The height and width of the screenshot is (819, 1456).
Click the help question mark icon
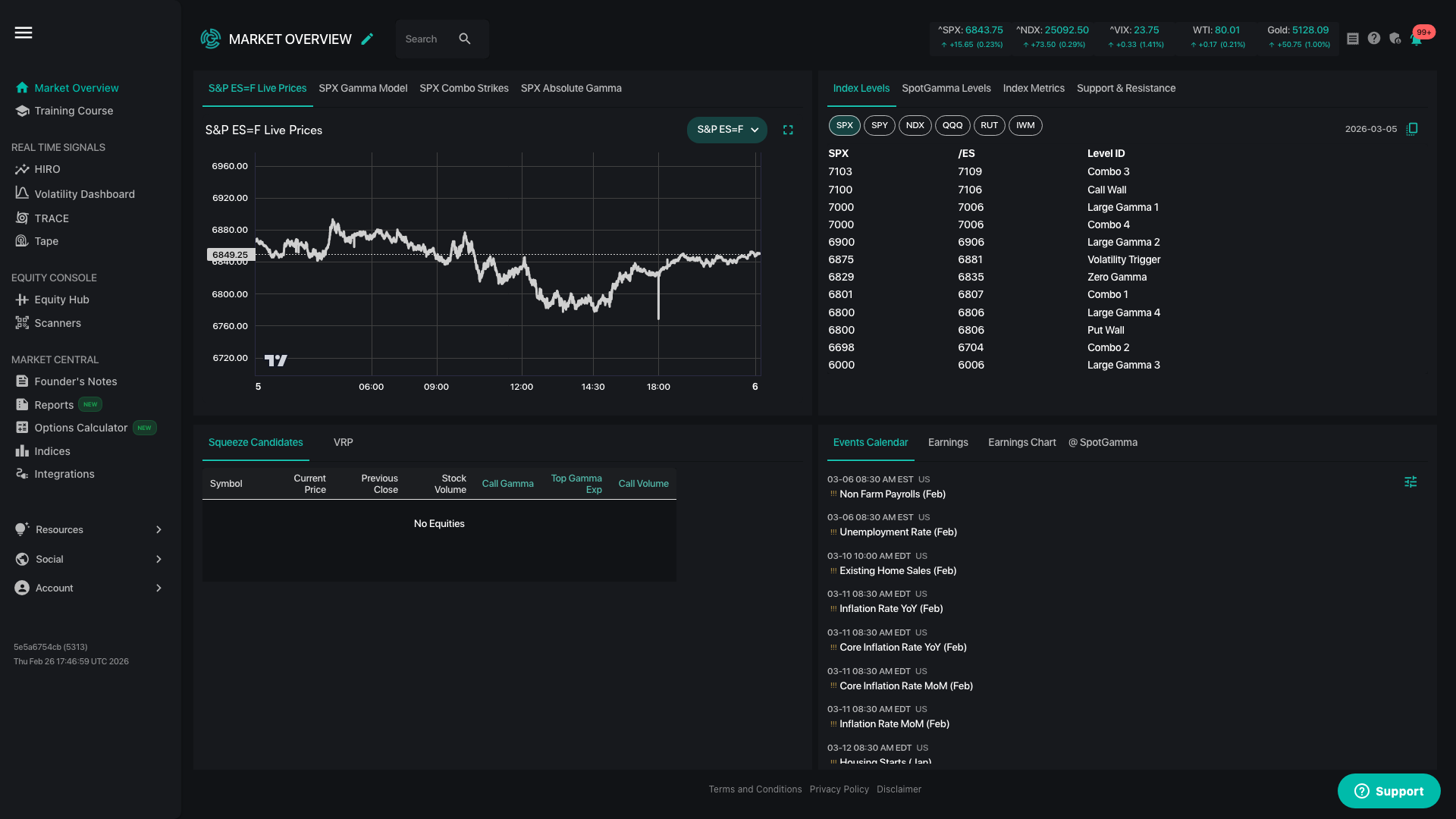[1374, 38]
